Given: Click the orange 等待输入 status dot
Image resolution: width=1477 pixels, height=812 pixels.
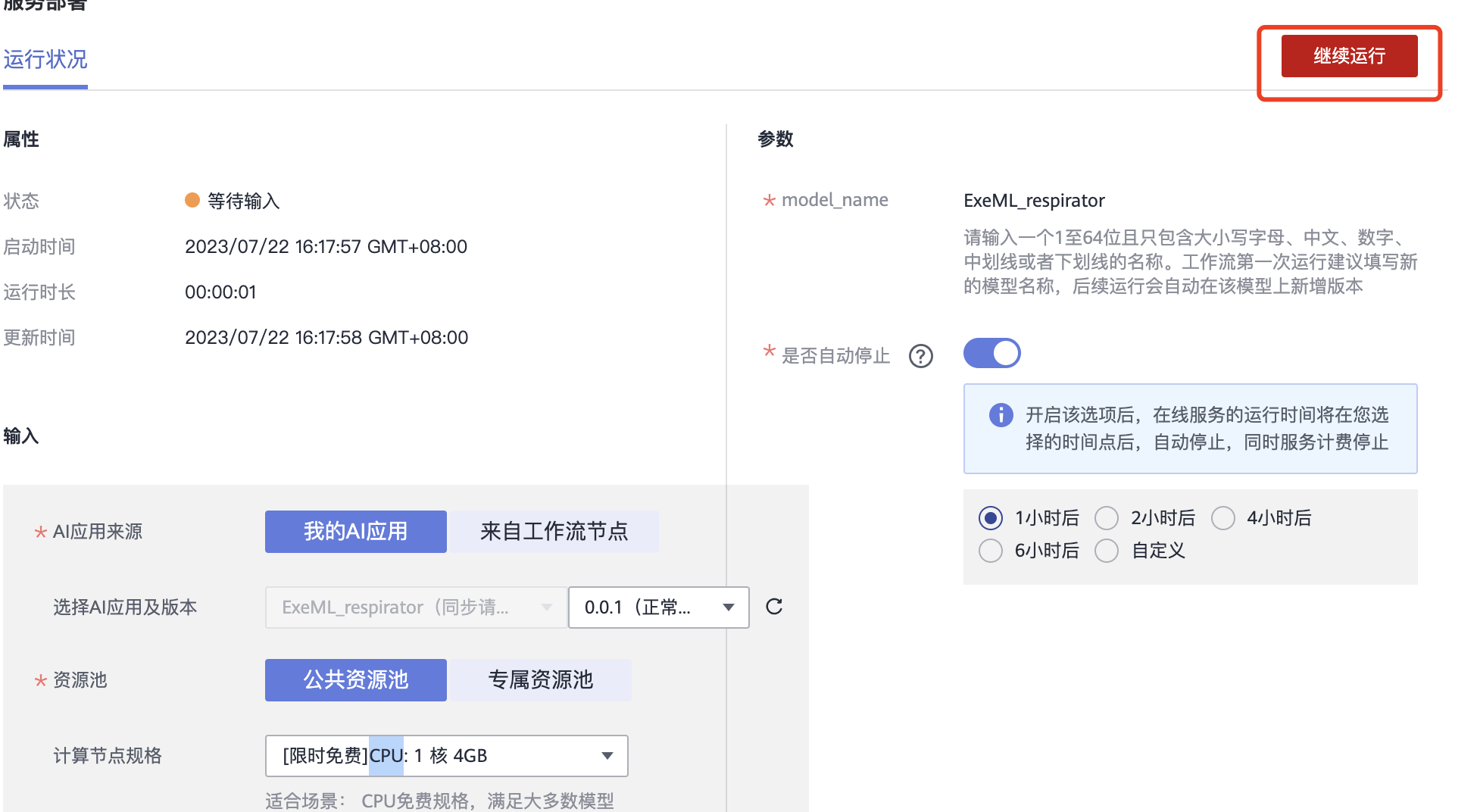Looking at the screenshot, I should pyautogui.click(x=192, y=200).
